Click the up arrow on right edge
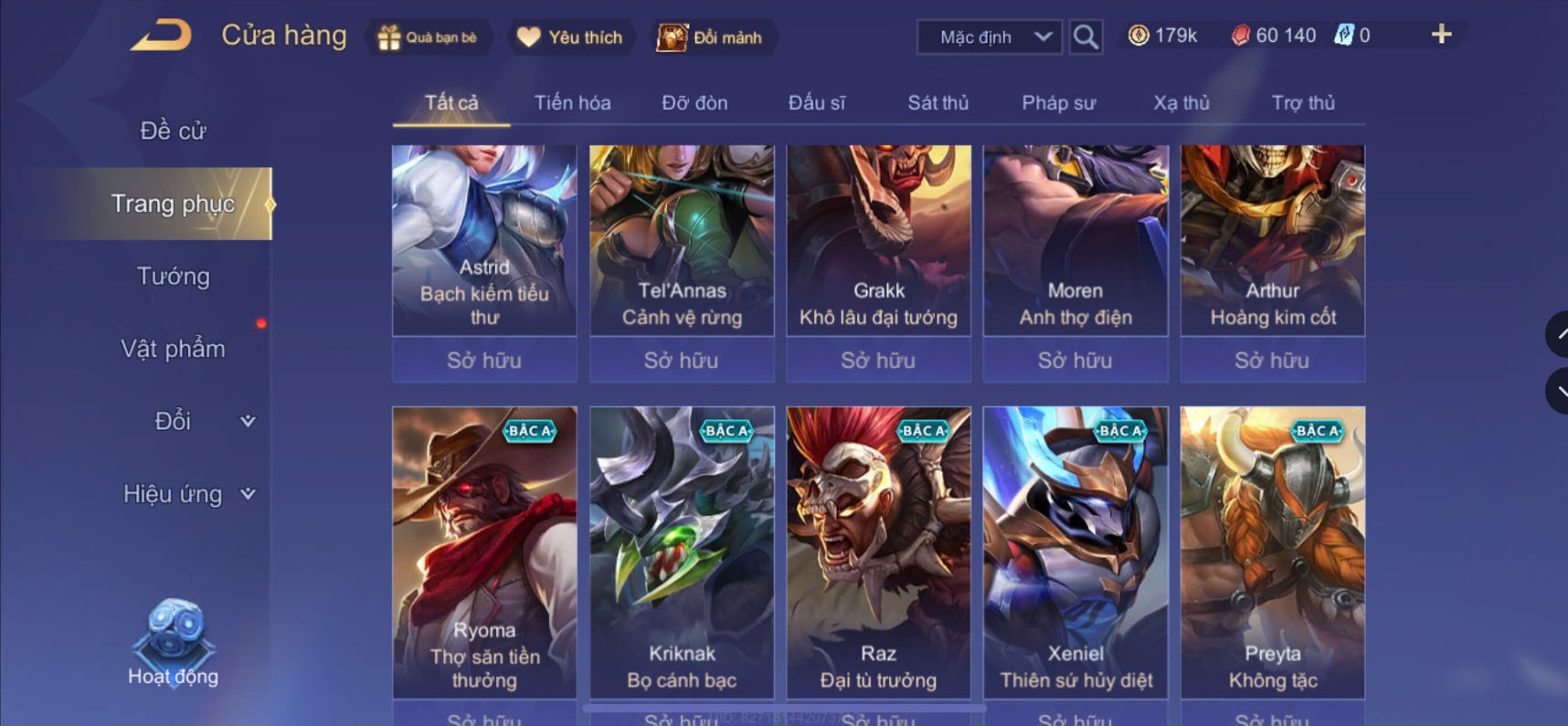This screenshot has width=1568, height=726. click(1557, 334)
